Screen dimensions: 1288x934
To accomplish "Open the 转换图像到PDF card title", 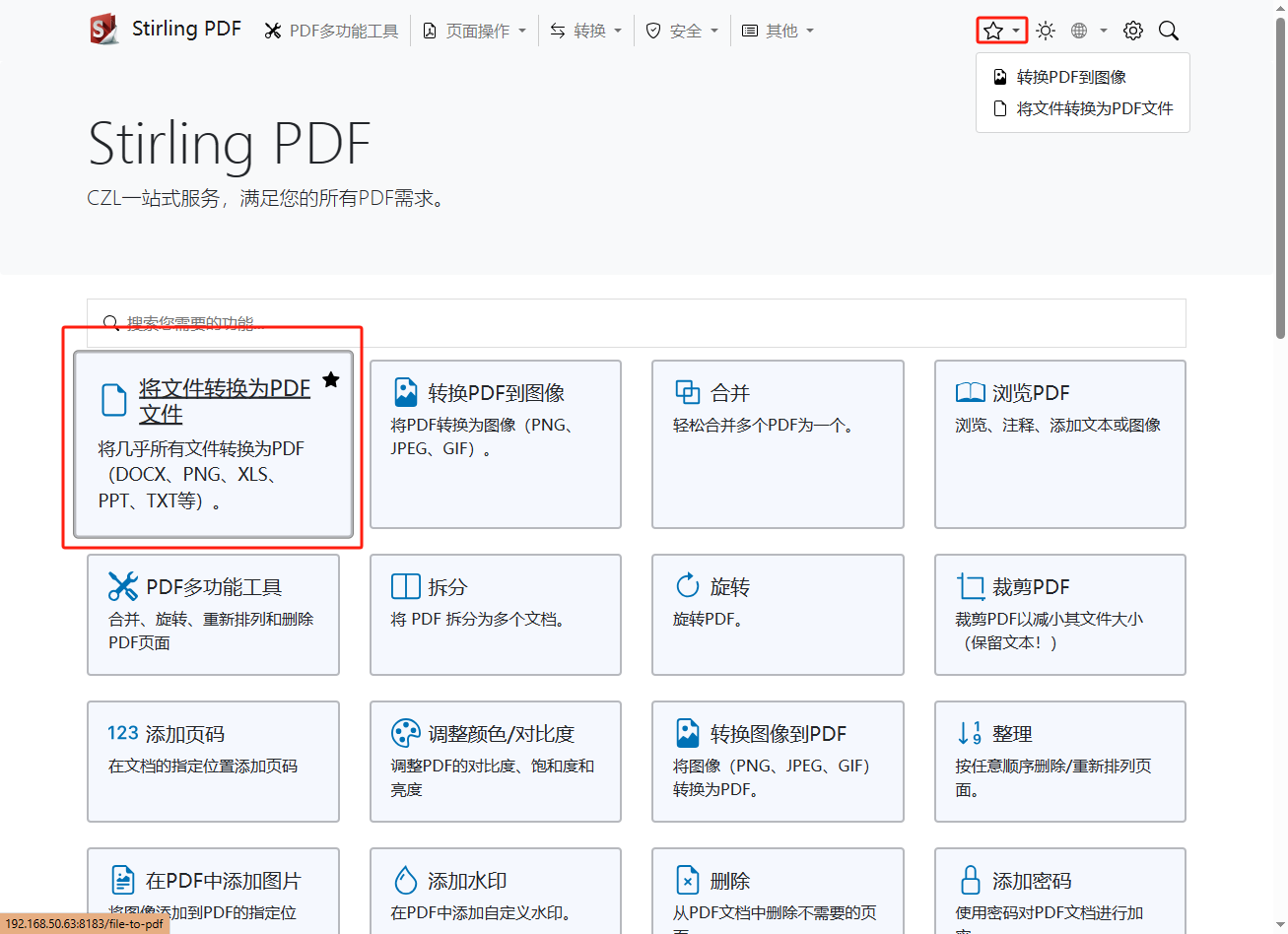I will coord(779,734).
